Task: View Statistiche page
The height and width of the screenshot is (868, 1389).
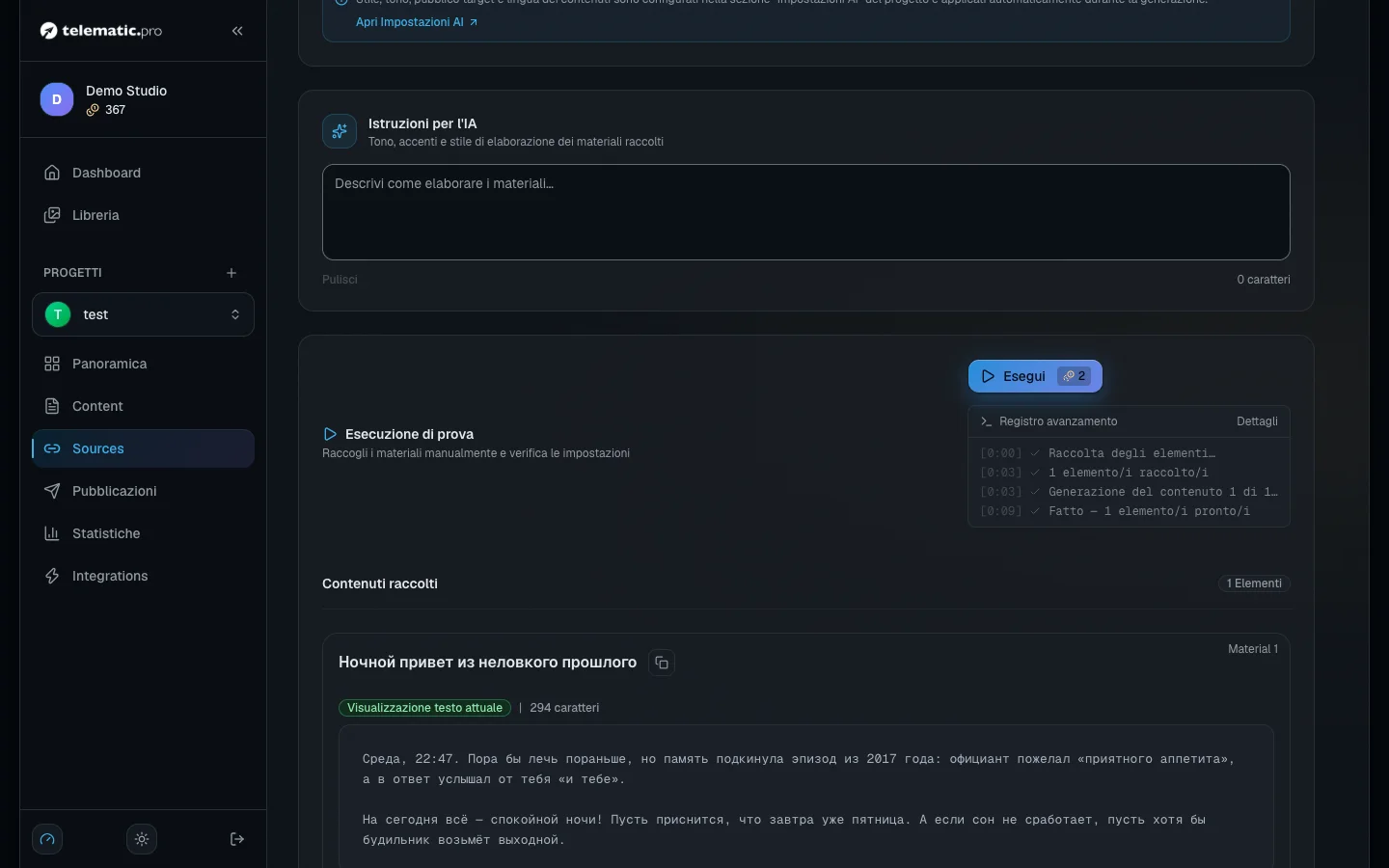Action: click(143, 533)
